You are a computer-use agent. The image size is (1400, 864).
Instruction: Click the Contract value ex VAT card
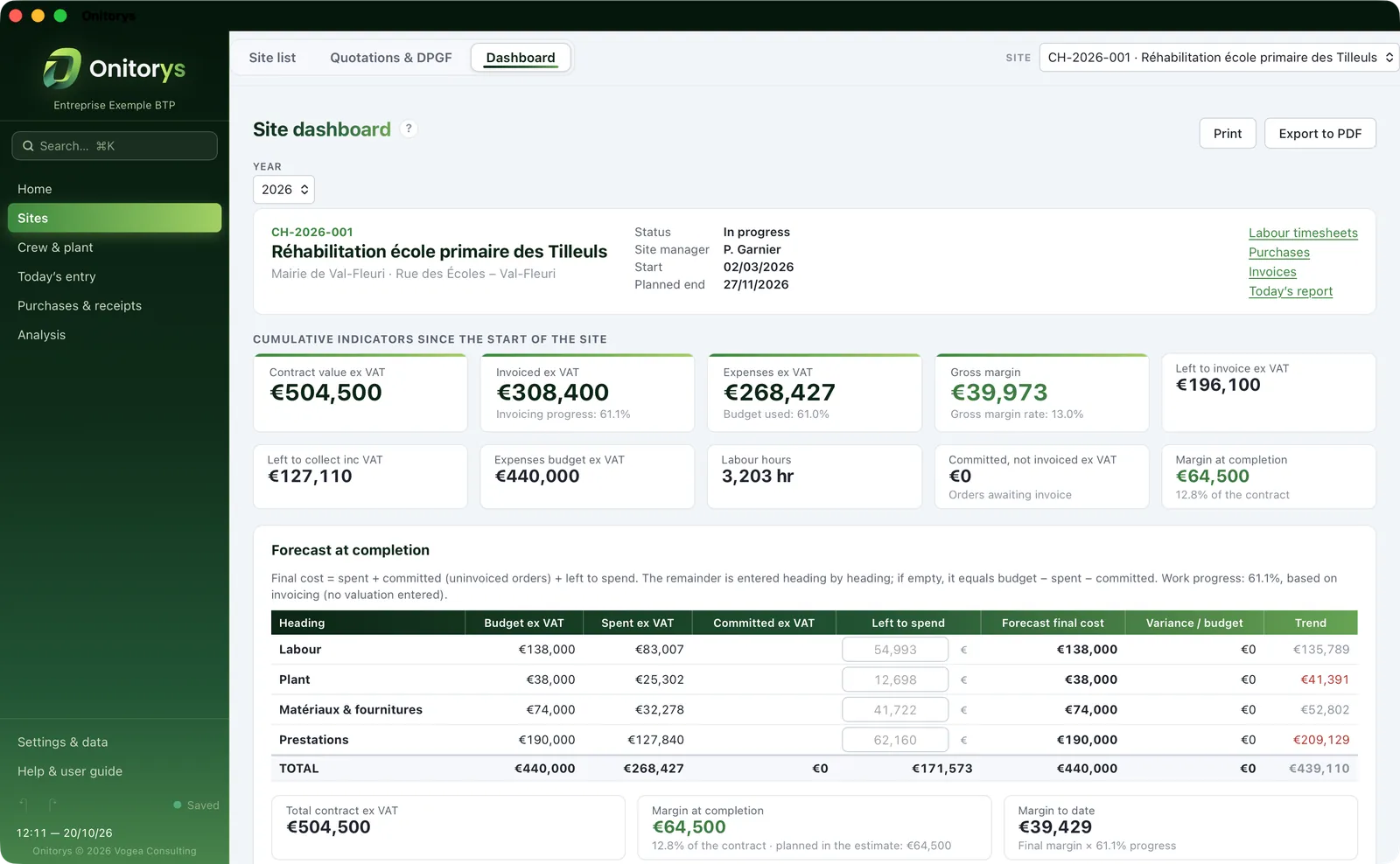point(360,393)
